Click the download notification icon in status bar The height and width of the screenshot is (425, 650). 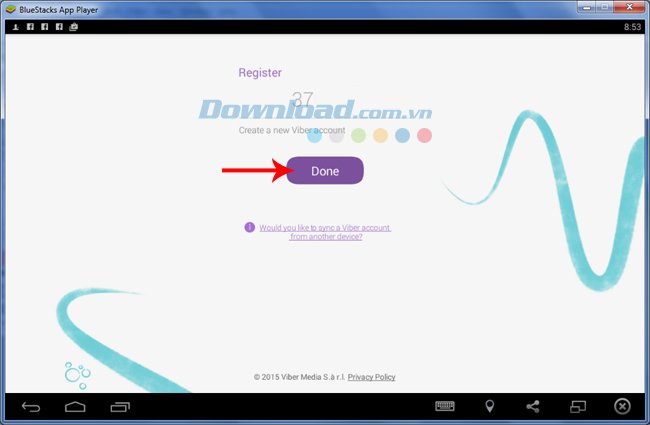pos(17,27)
